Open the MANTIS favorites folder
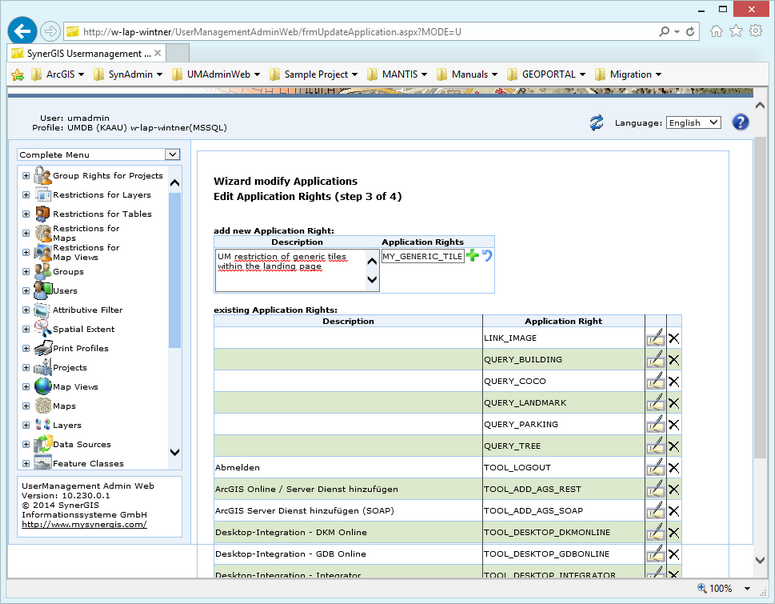 pyautogui.click(x=397, y=74)
